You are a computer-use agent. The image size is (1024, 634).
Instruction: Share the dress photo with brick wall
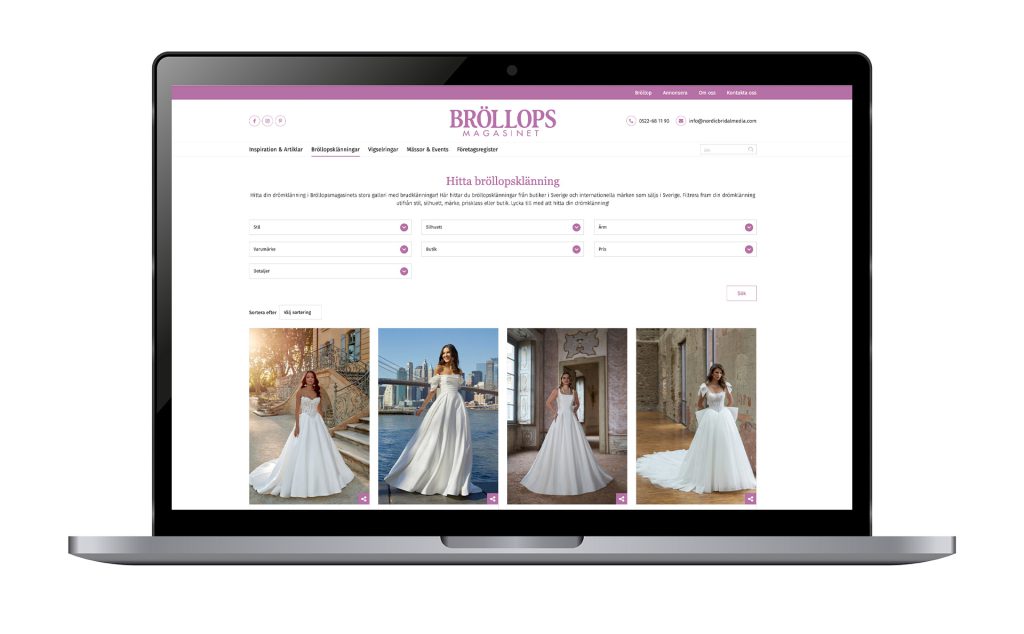[x=750, y=499]
